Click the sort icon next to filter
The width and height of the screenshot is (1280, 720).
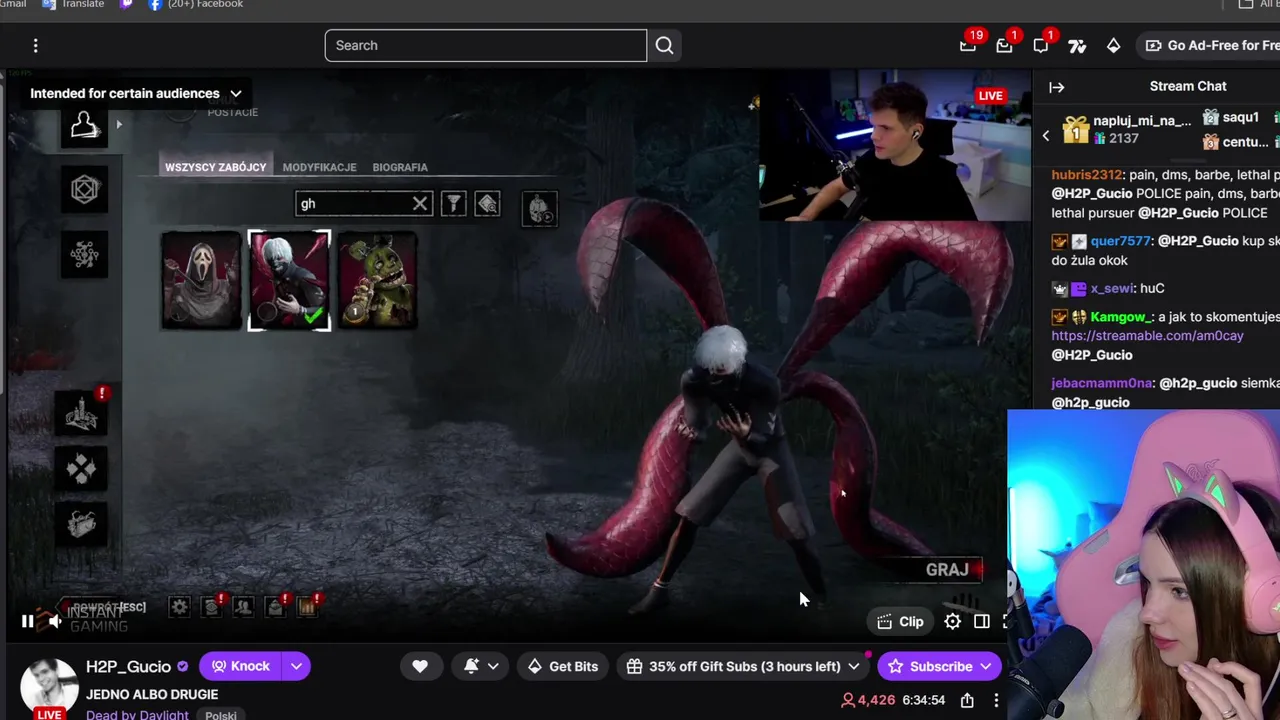(487, 204)
